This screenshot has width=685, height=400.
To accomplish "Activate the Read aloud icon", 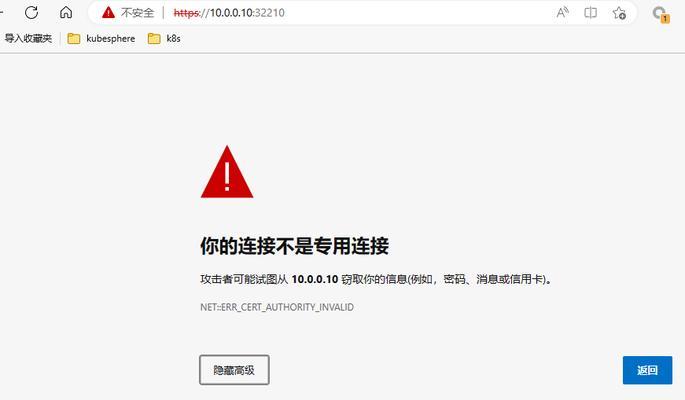I will coord(563,12).
